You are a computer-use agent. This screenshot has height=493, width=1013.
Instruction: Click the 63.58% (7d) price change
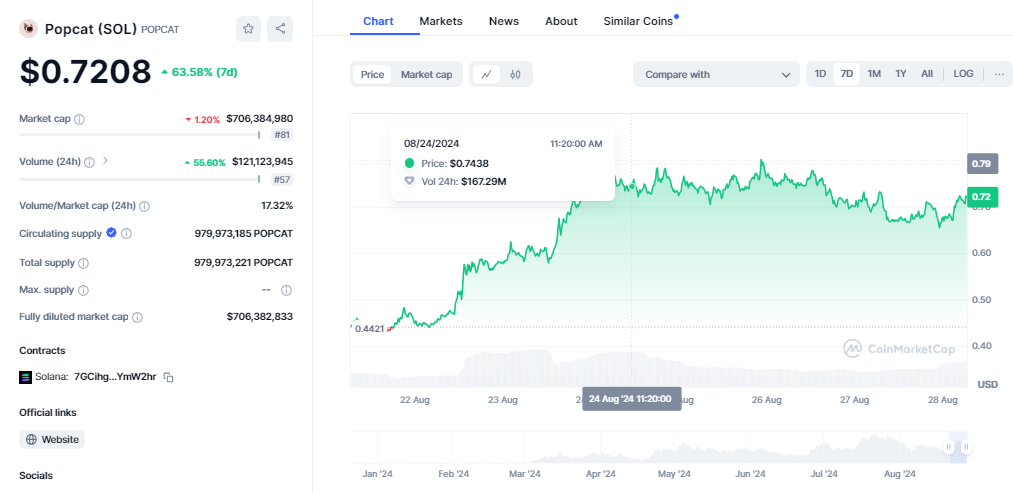(x=199, y=72)
